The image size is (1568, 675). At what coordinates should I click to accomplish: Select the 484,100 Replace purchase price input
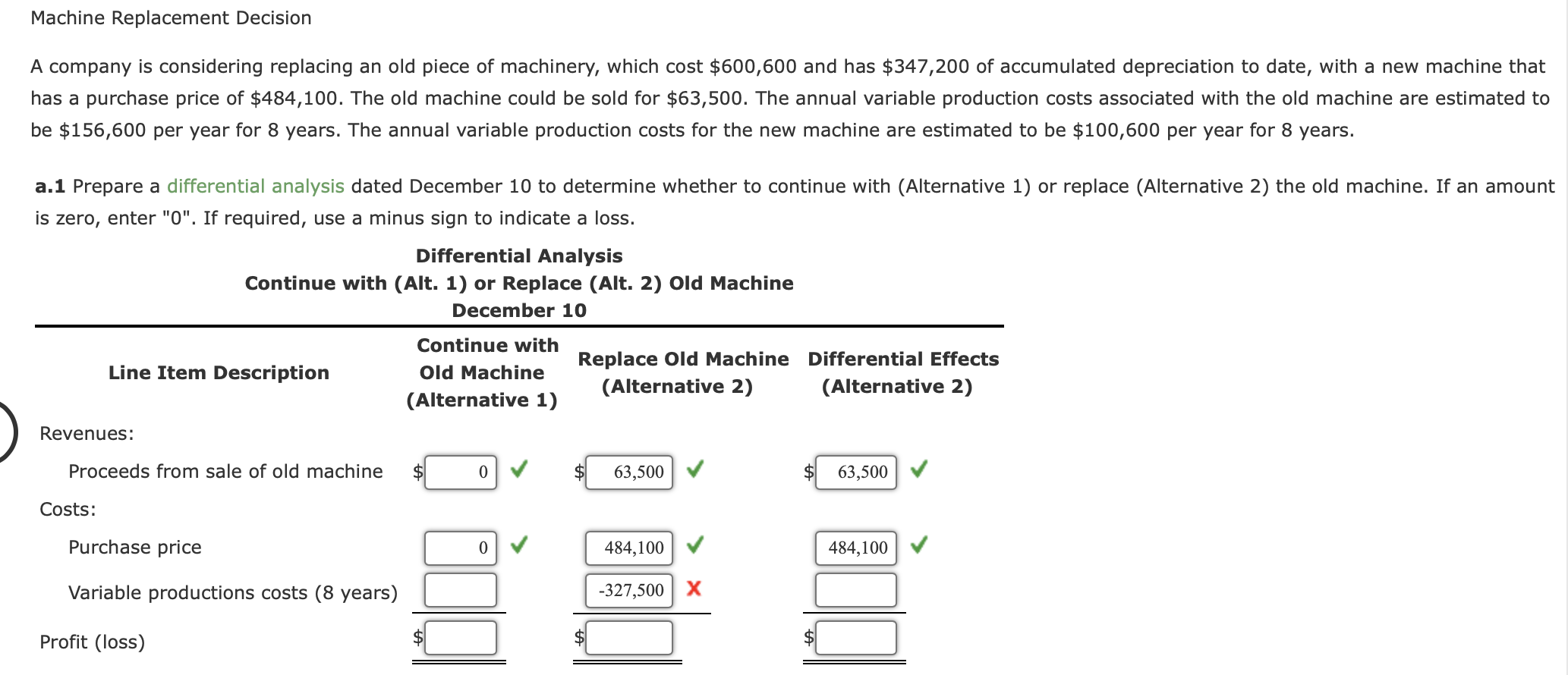[628, 547]
